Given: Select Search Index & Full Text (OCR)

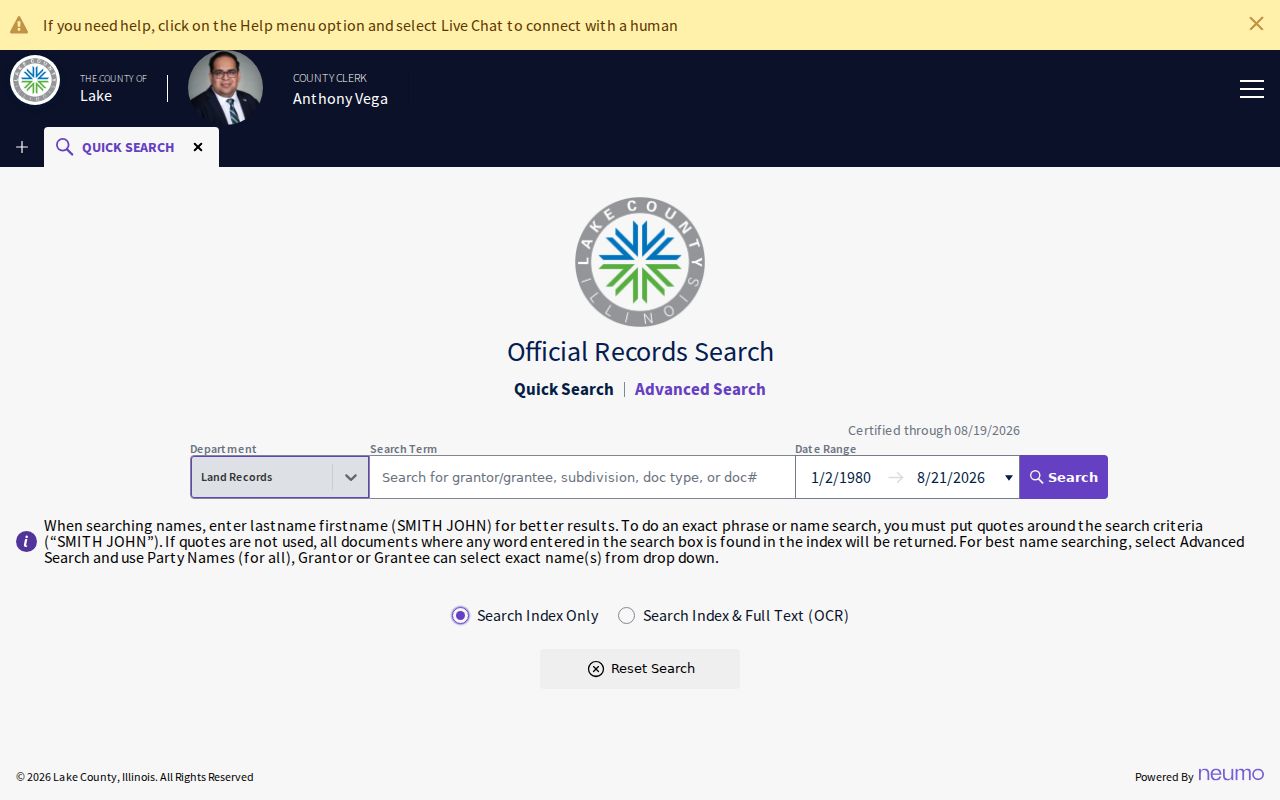Looking at the screenshot, I should click(626, 615).
